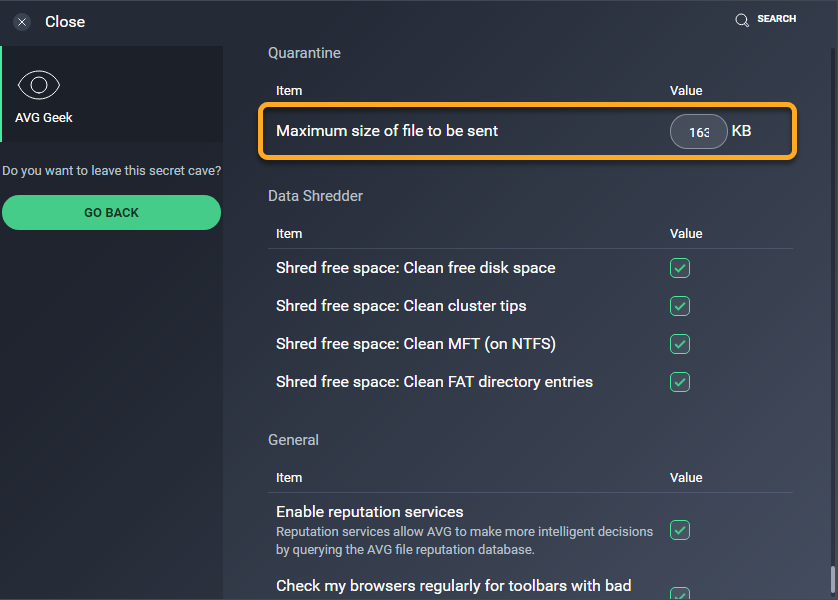The image size is (838, 600).
Task: Click the Quarantine section heading
Action: (304, 53)
